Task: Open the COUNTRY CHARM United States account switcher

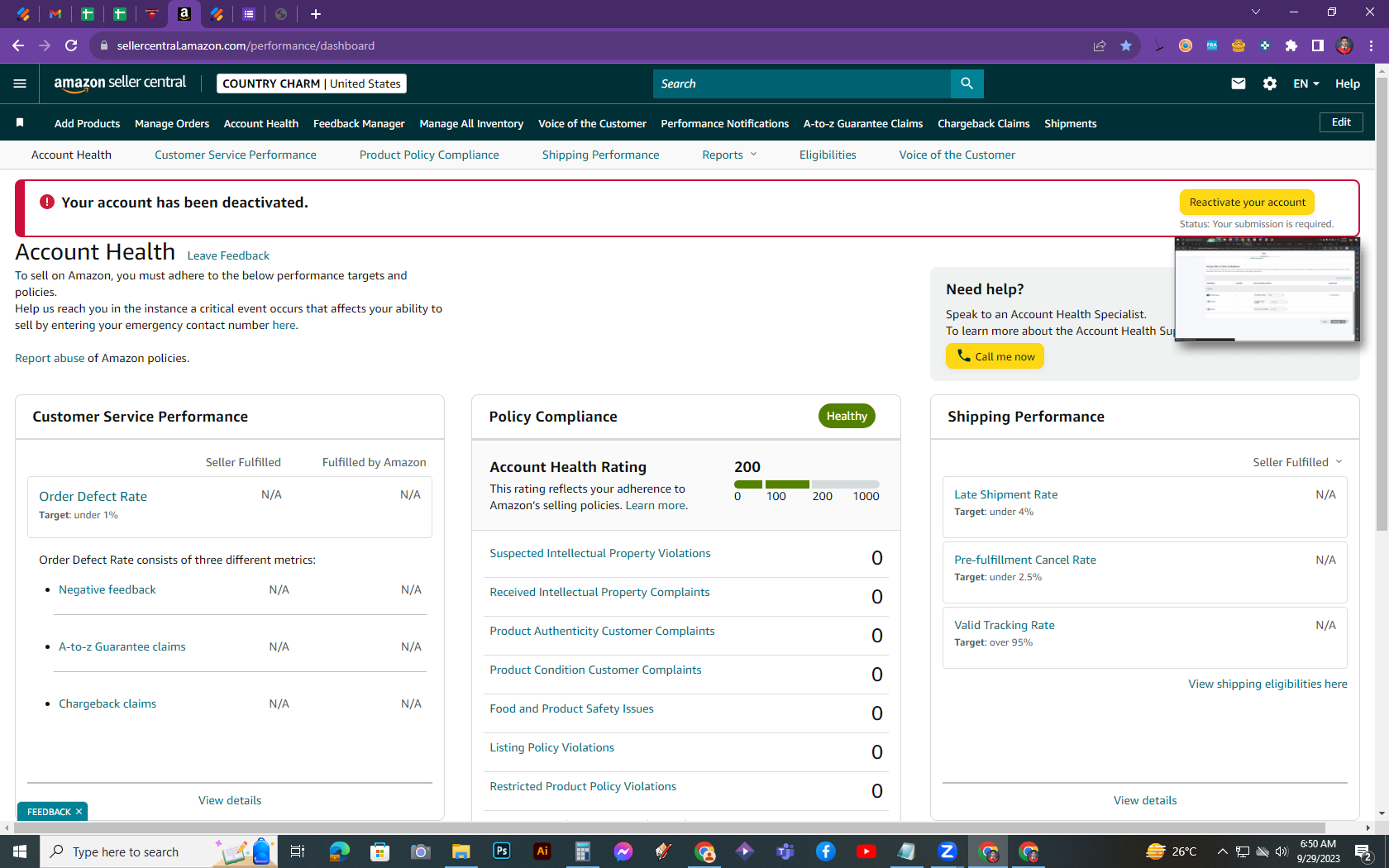Action: click(x=312, y=83)
